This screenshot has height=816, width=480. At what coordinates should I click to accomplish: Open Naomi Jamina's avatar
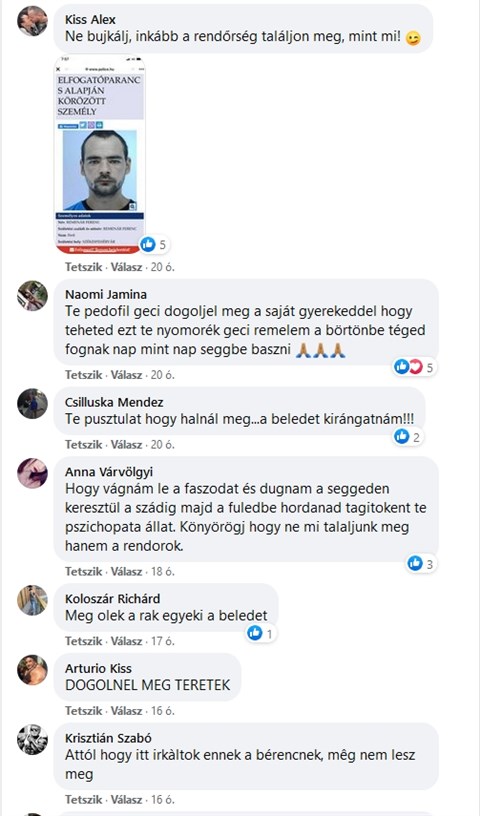pyautogui.click(x=32, y=296)
